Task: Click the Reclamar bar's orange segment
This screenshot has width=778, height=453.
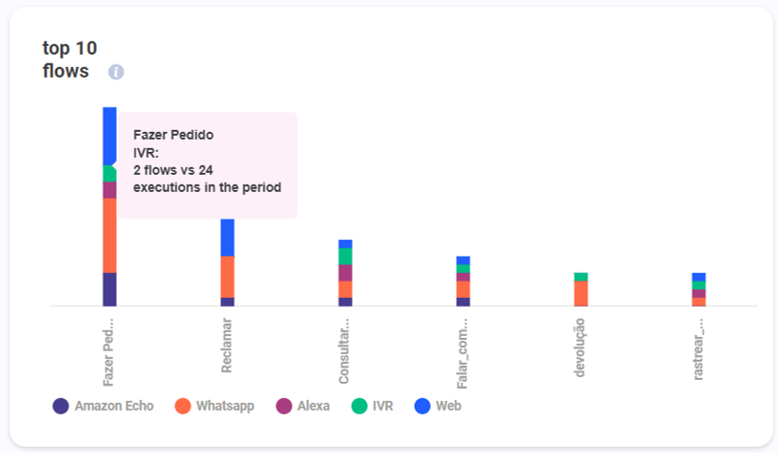Action: [x=227, y=276]
